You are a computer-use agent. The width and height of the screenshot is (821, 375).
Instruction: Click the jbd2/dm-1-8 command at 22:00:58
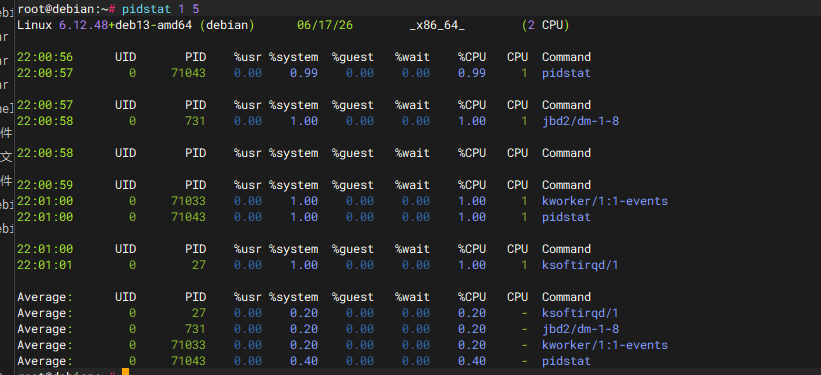580,121
